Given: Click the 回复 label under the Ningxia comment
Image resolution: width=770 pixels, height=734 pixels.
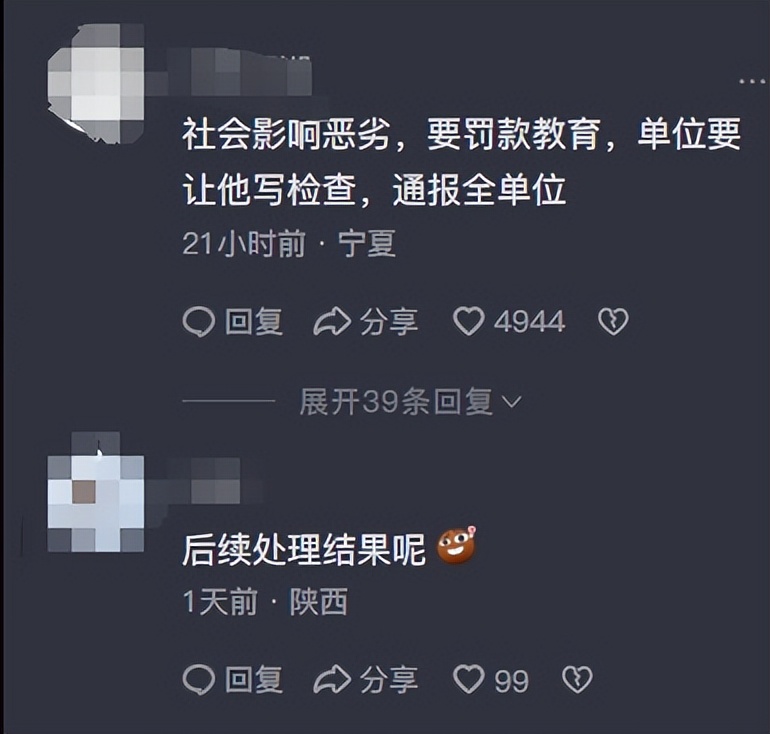Looking at the screenshot, I should 254,322.
